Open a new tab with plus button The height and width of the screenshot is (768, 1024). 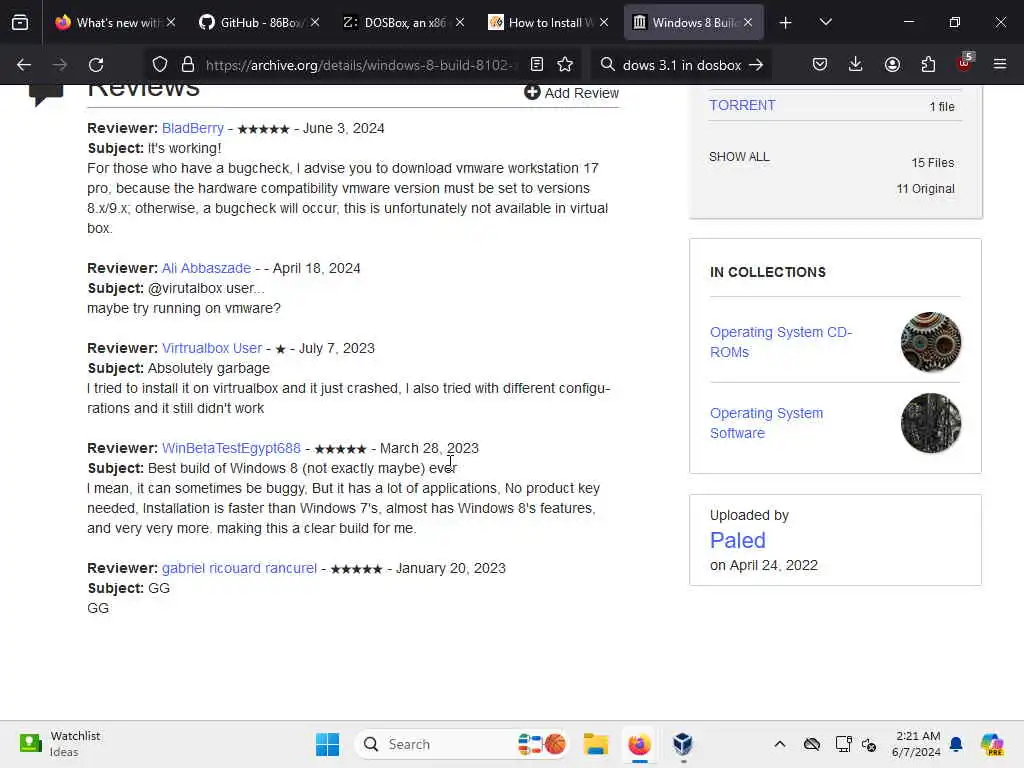[786, 23]
